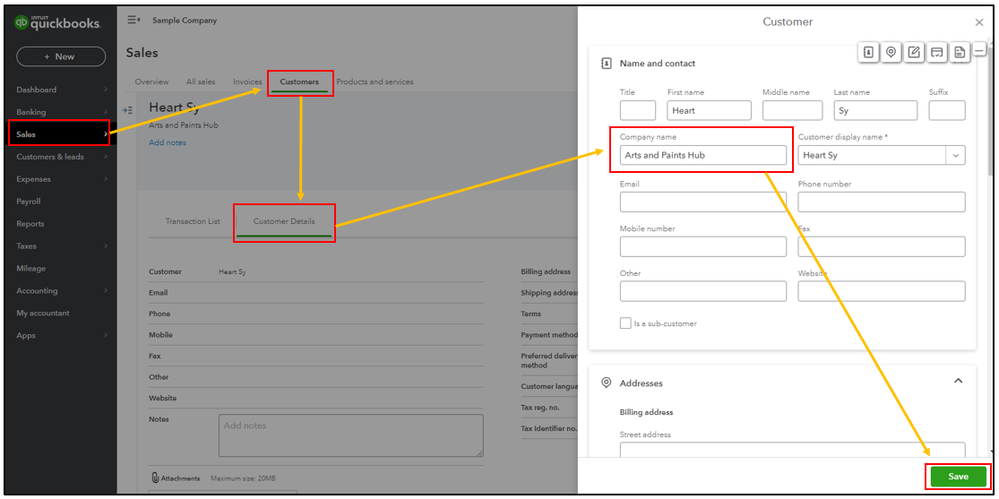Click into the Middle name field
Screen dimensions: 999x499
[x=792, y=110]
